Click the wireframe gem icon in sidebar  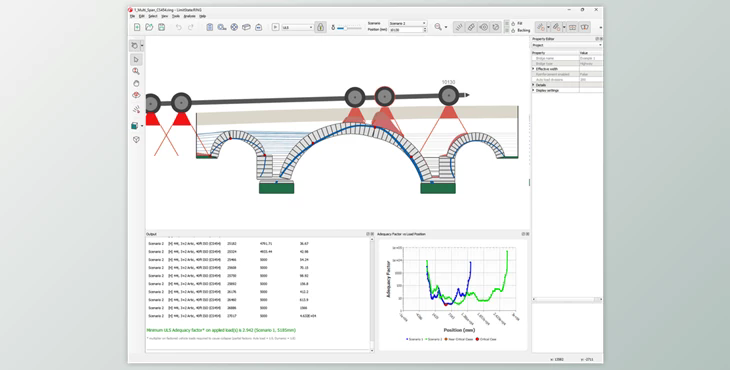click(x=136, y=139)
